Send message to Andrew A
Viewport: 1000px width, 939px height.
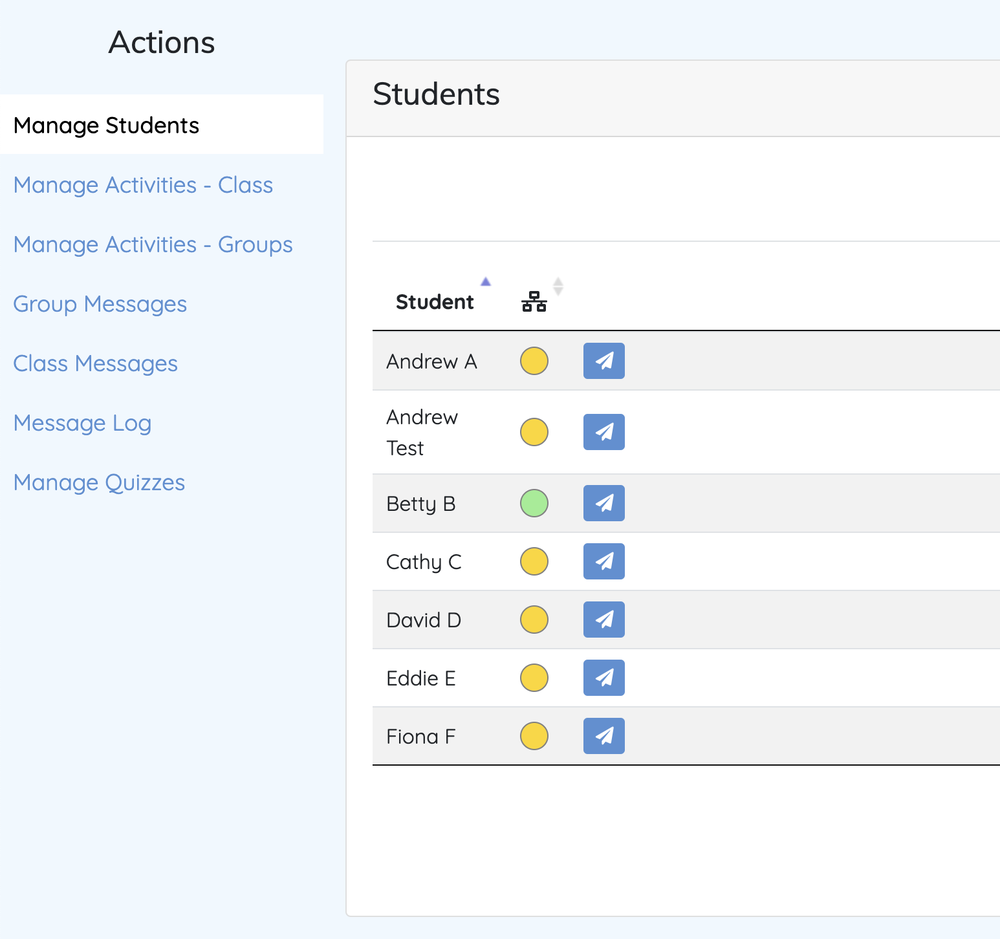603,361
